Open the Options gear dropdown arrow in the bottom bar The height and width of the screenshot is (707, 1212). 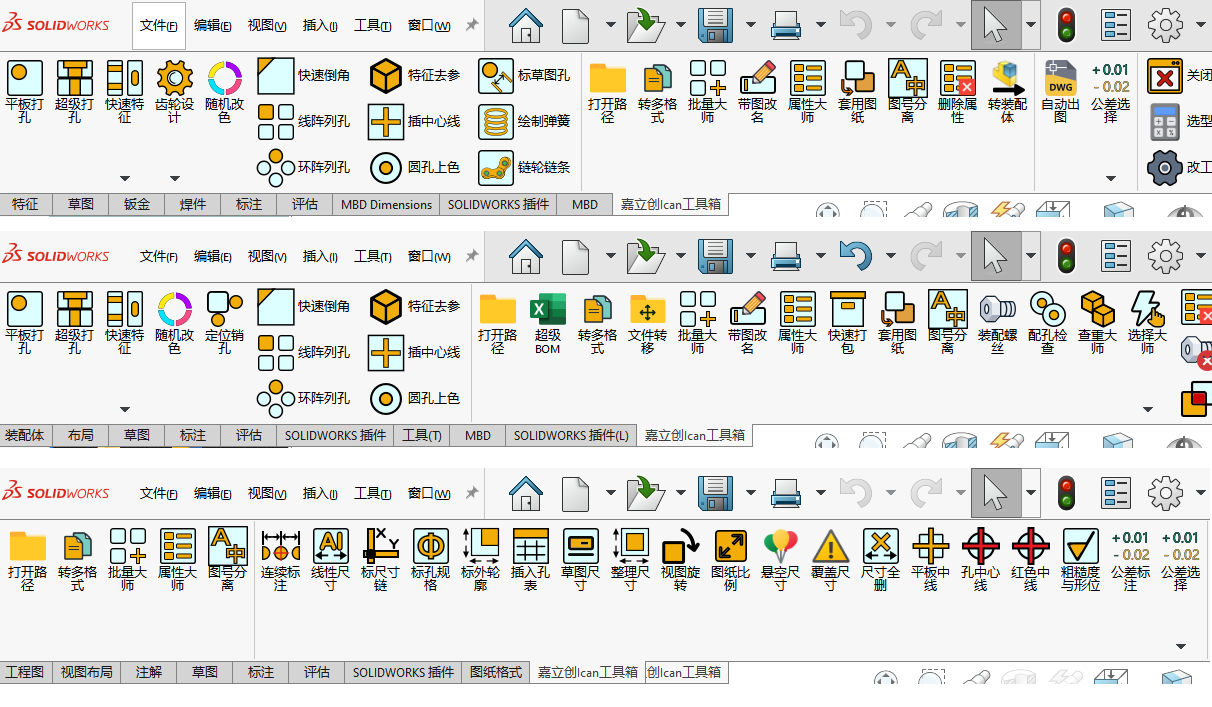point(1200,493)
